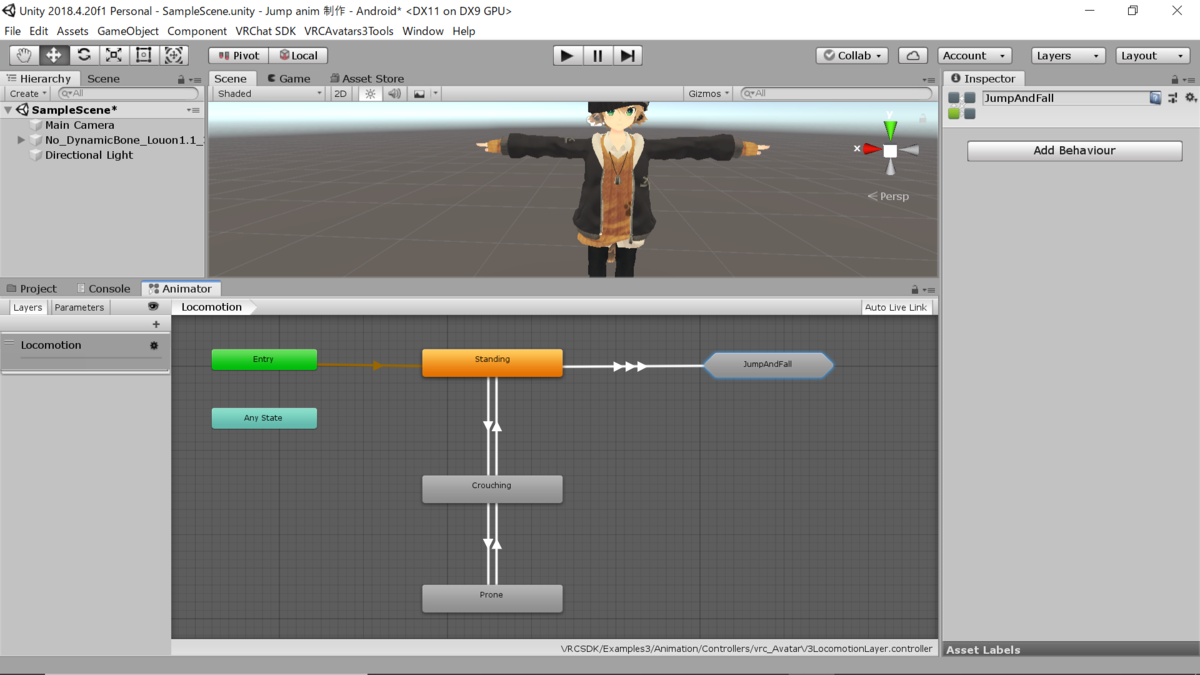Open the Assets menu
1200x675 pixels.
tap(72, 31)
